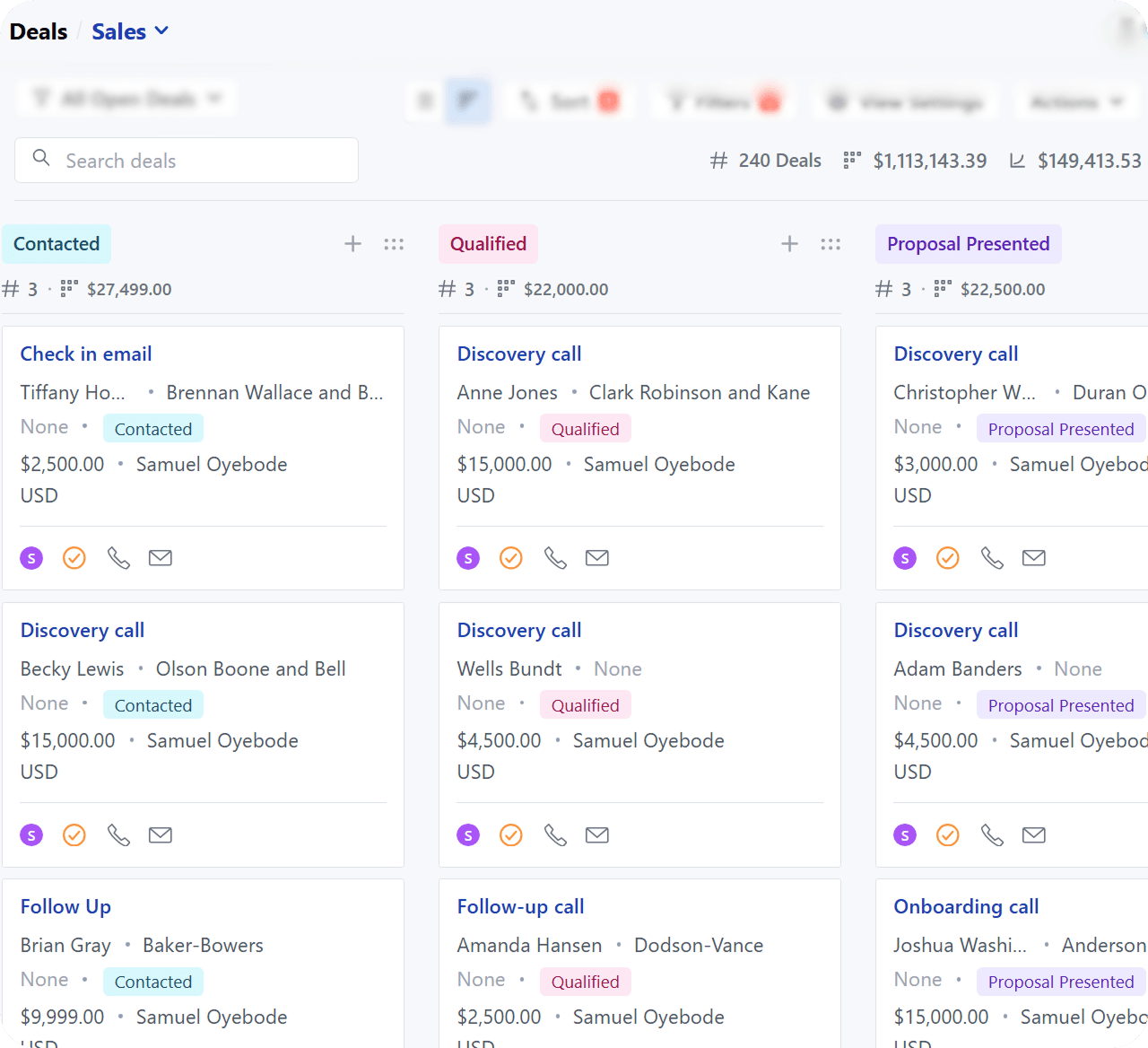Click the task check icon on Anne Jones card
The width and height of the screenshot is (1148, 1048).
[x=511, y=558]
